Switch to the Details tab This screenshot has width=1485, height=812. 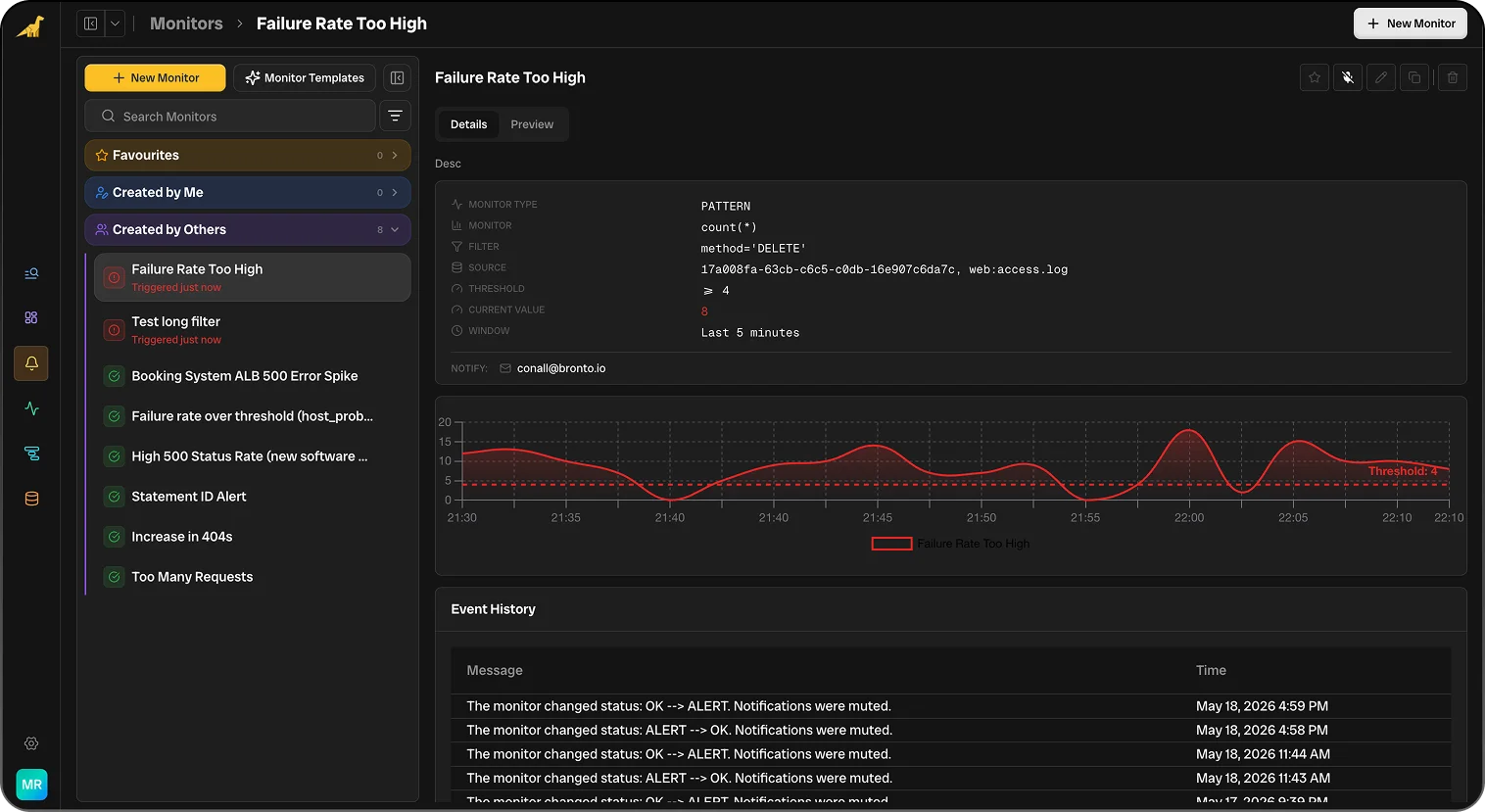click(468, 124)
